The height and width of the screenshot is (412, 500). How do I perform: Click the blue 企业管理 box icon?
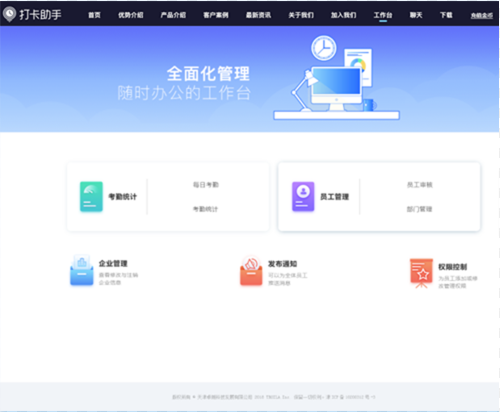click(x=82, y=270)
